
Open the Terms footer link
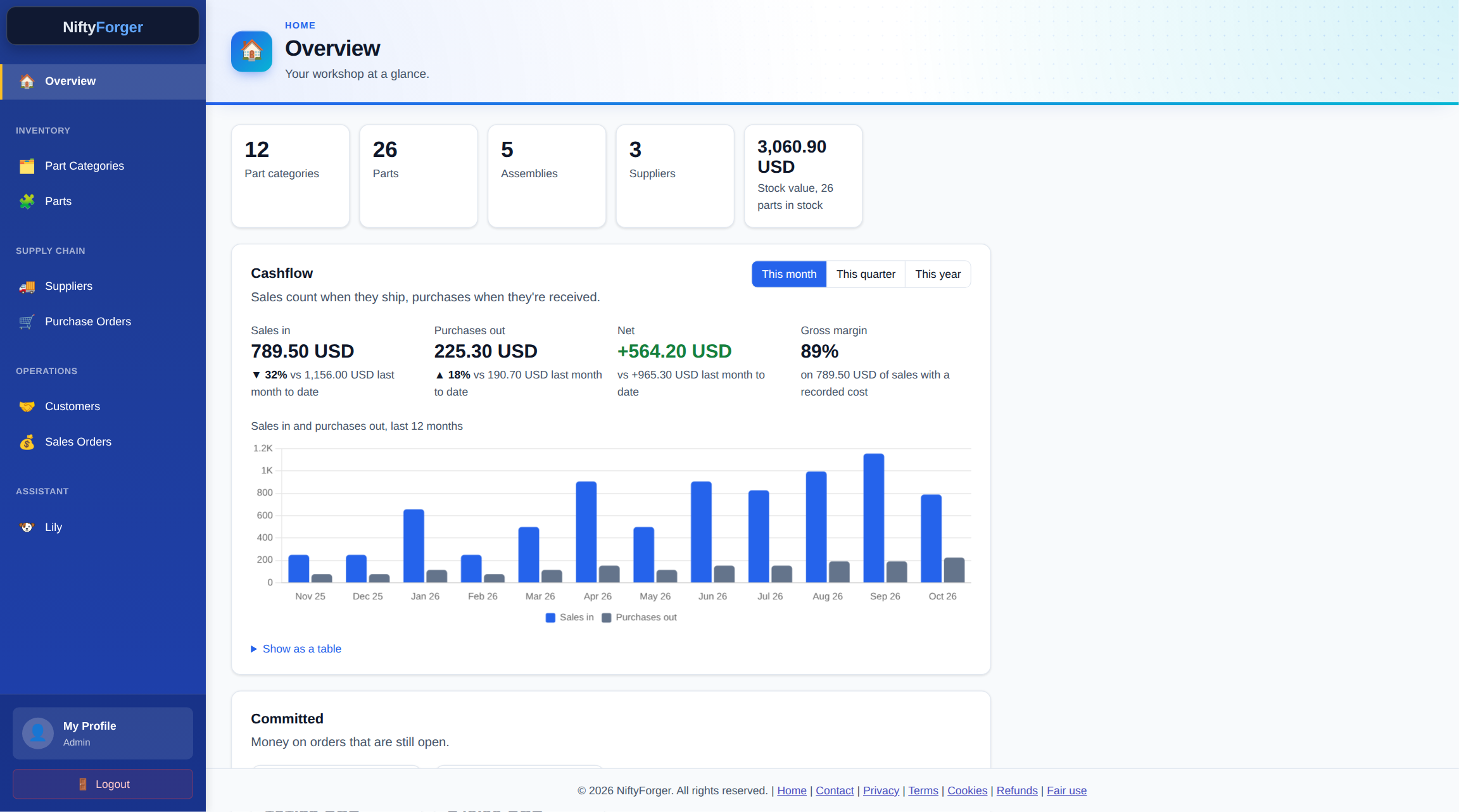tap(923, 790)
